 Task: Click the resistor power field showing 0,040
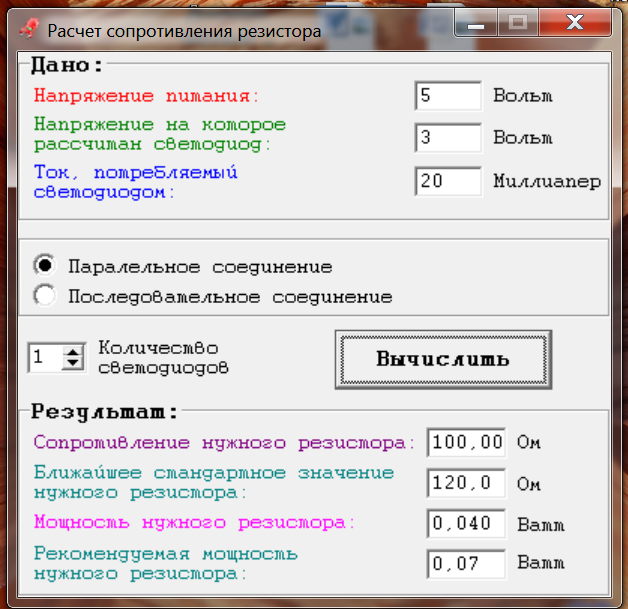[466, 523]
